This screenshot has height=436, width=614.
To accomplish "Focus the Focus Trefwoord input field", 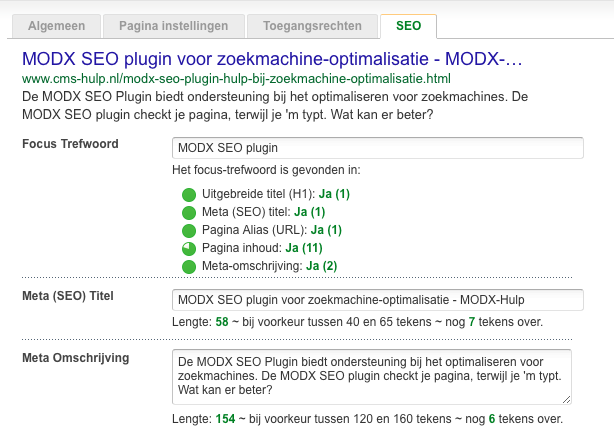I will tap(377, 148).
